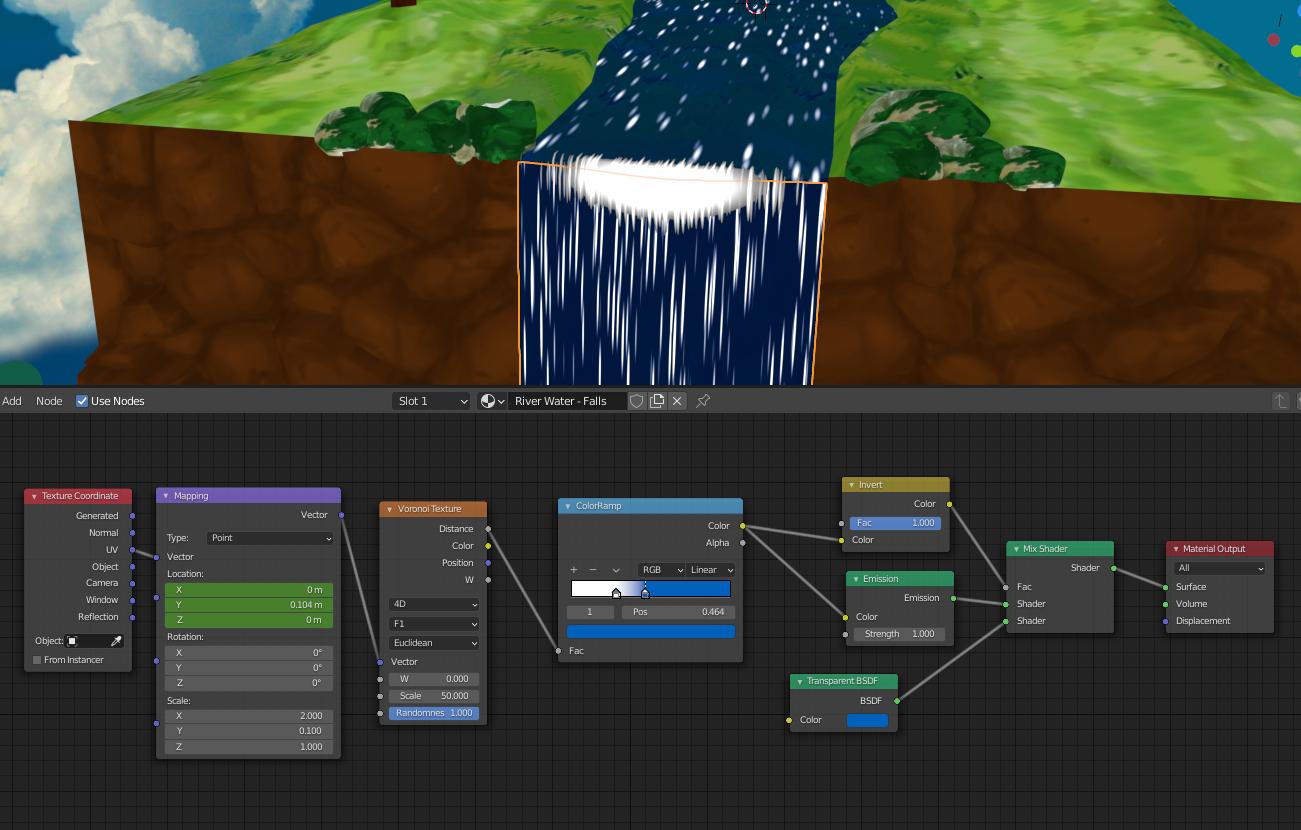The width and height of the screenshot is (1301, 830).
Task: Unlink material with the X icon
Action: 677,401
